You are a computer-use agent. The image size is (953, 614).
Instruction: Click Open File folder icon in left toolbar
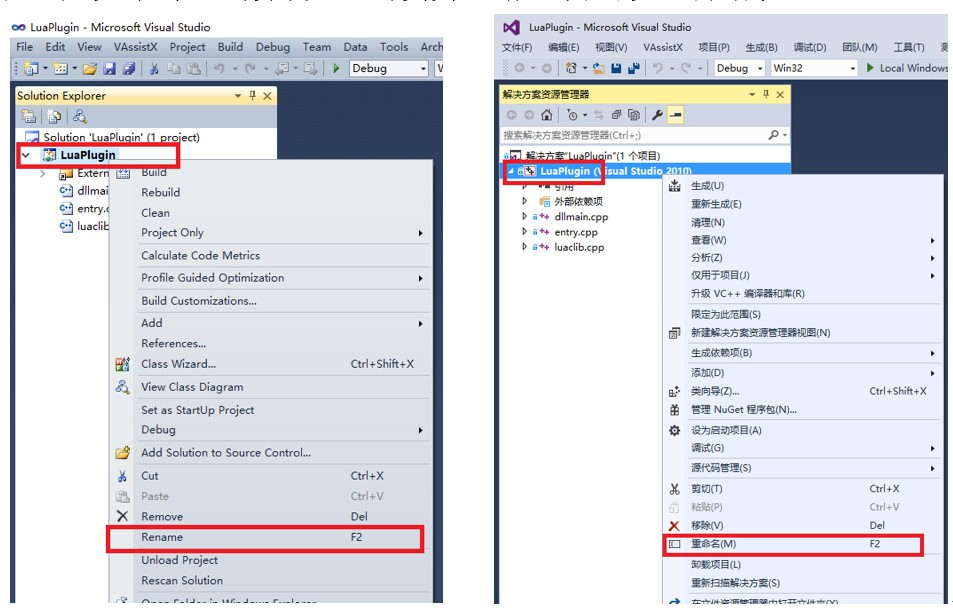tap(90, 69)
